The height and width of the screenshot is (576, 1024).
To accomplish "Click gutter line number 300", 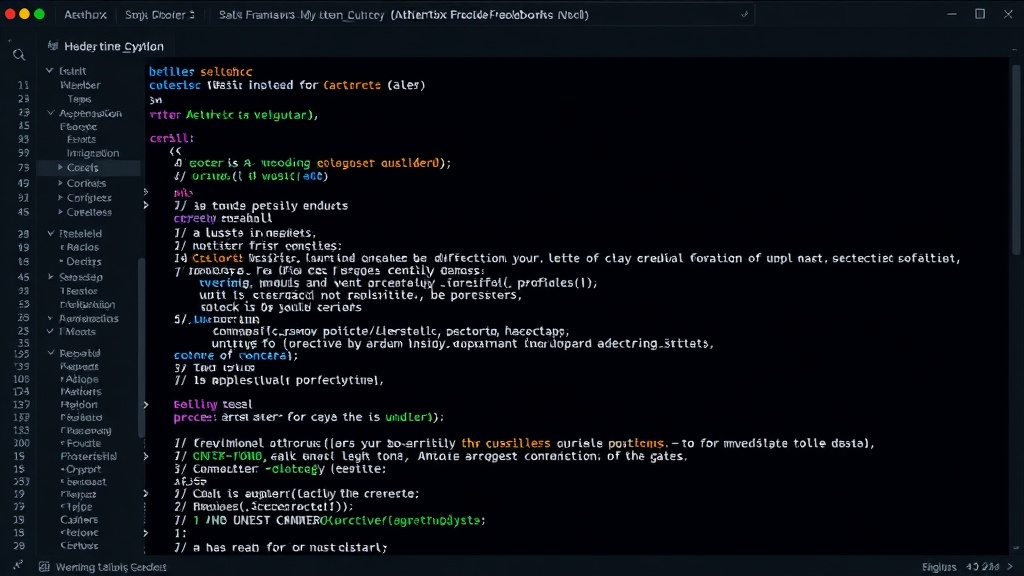I will click(22, 443).
